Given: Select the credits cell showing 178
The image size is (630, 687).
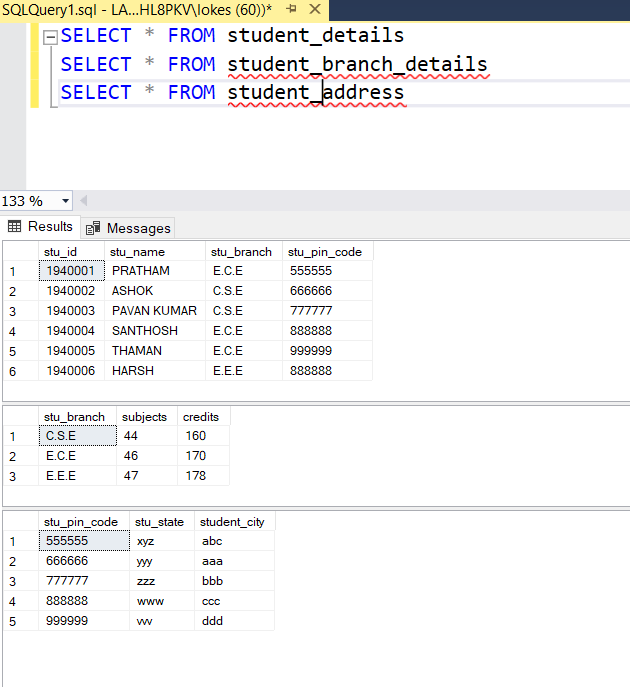Looking at the screenshot, I should [x=196, y=476].
